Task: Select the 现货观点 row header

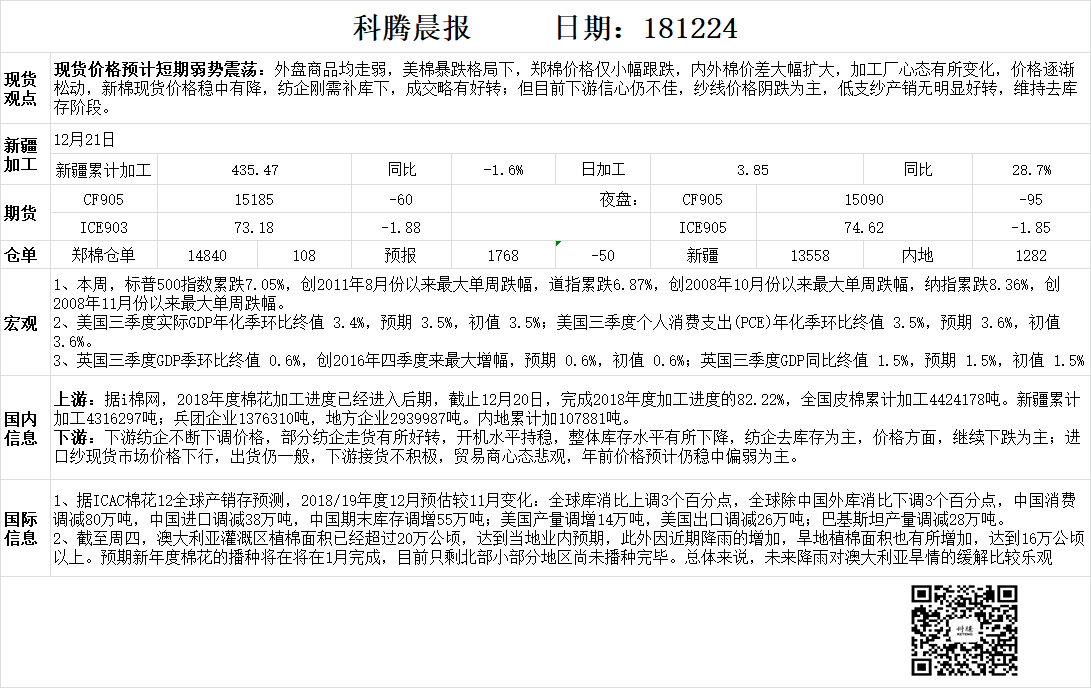Action: [21, 88]
